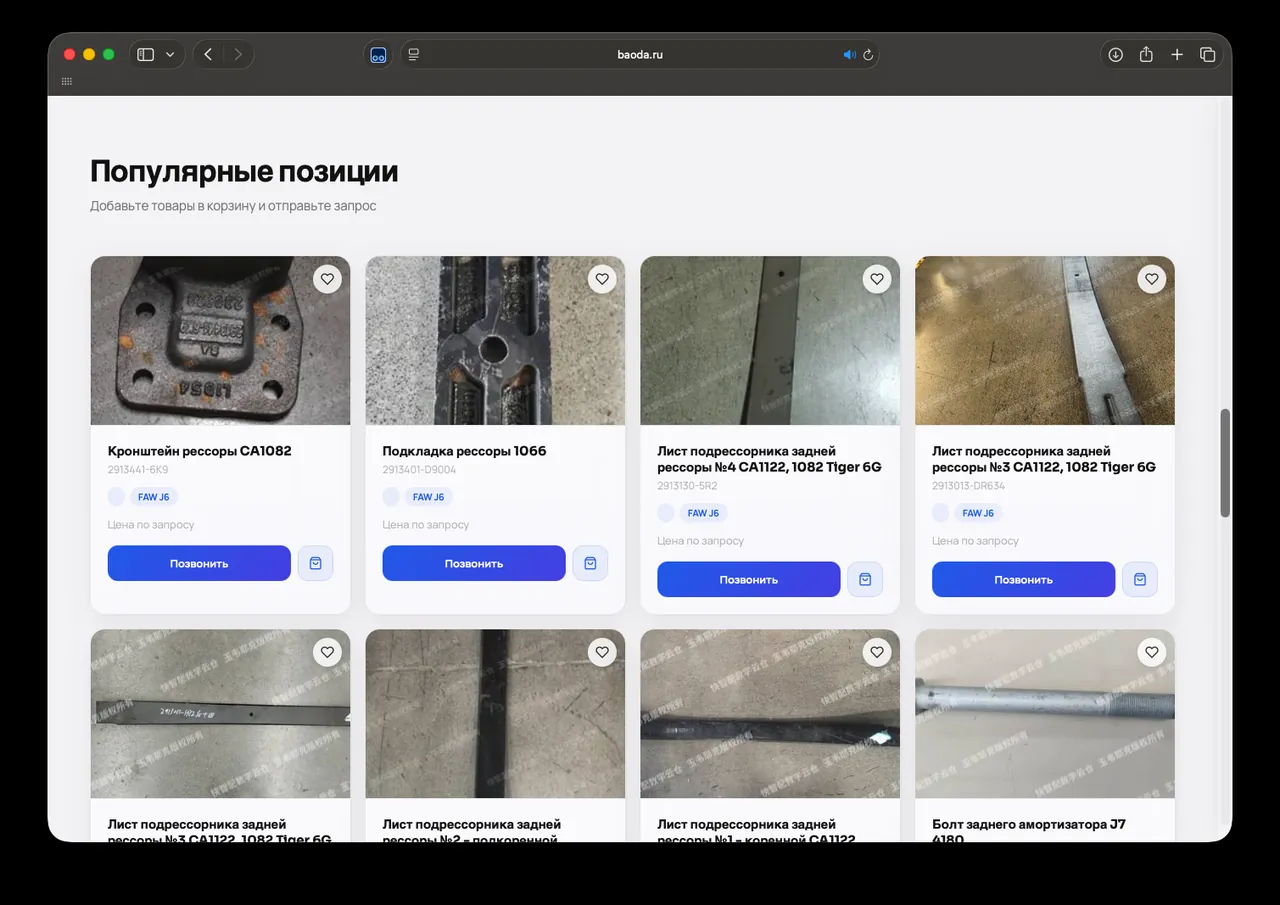Open FAW J6 tag on 2913013-DR634 card

click(978, 513)
